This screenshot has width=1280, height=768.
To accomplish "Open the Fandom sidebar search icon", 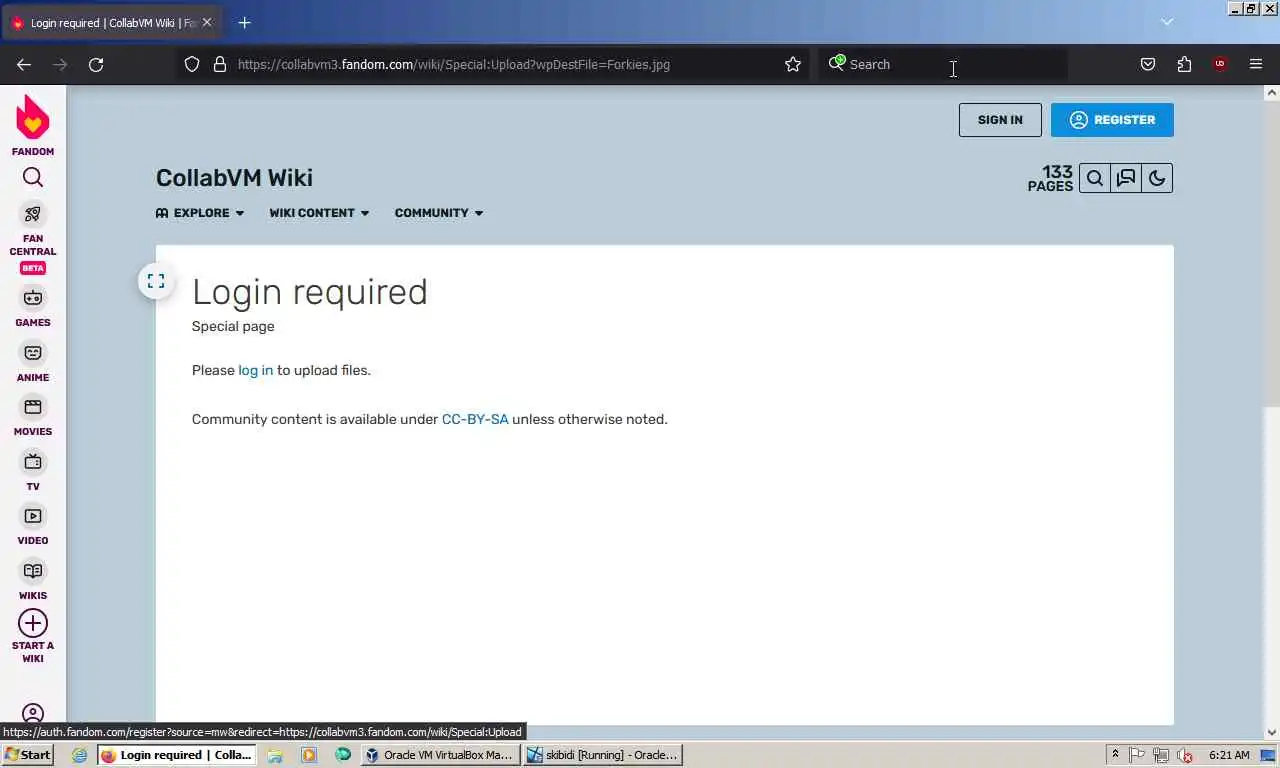I will click(x=33, y=178).
